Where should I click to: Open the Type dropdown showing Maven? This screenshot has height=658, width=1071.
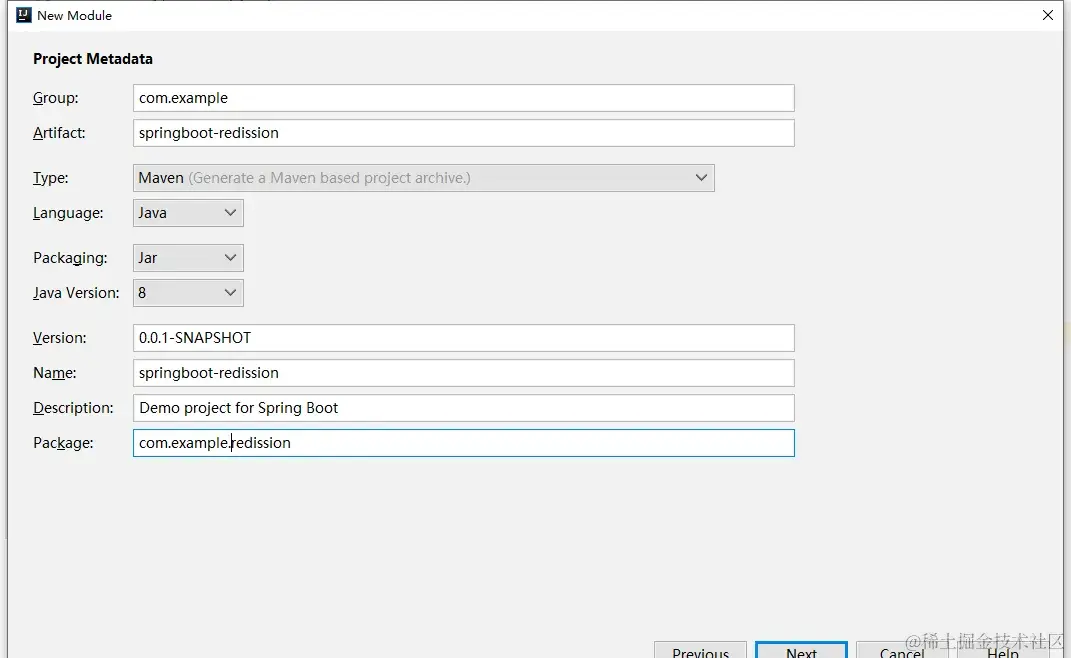click(x=423, y=178)
